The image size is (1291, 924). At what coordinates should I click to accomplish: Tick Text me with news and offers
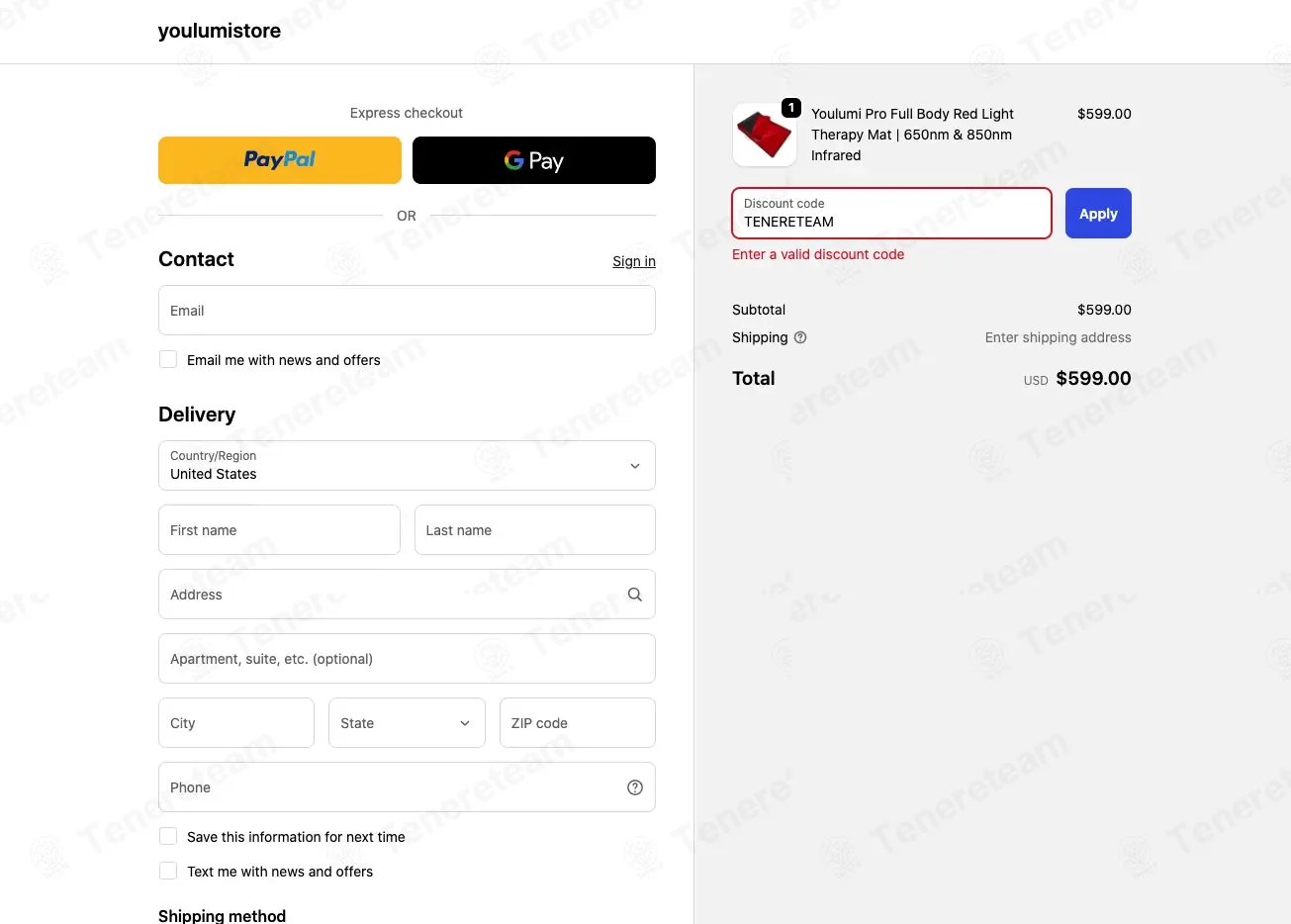168,872
